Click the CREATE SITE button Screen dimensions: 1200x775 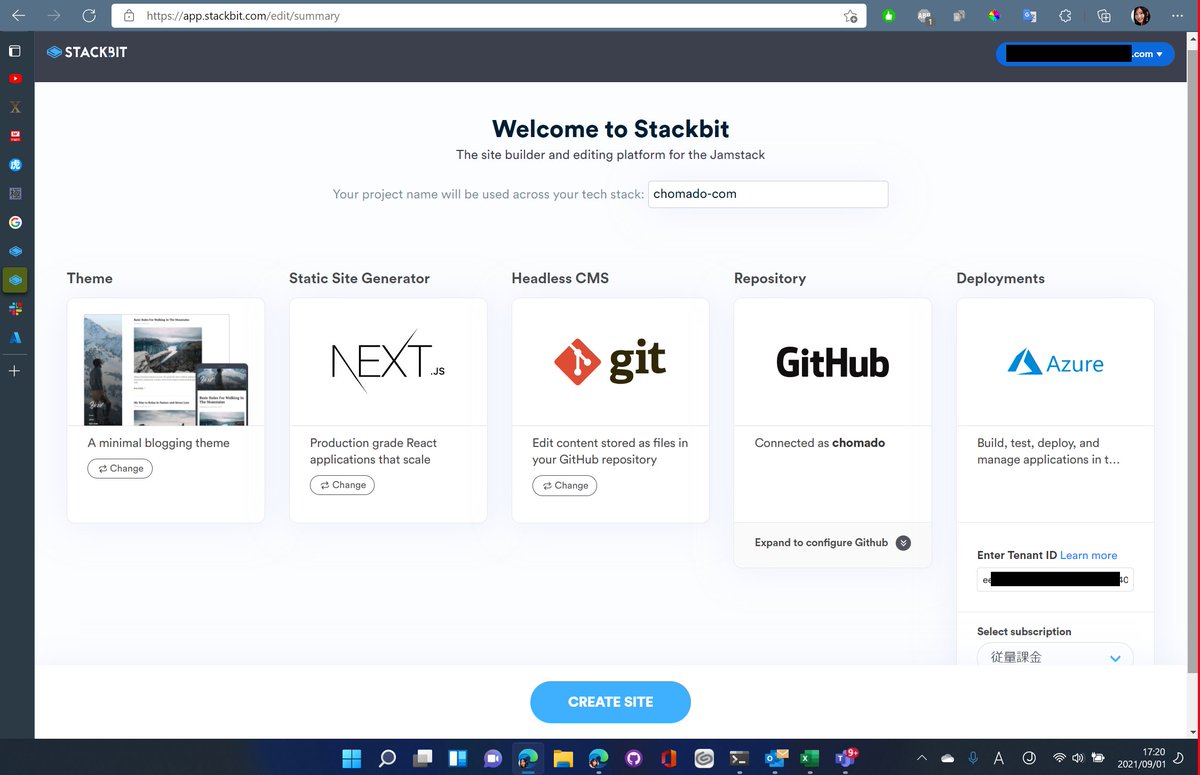610,702
